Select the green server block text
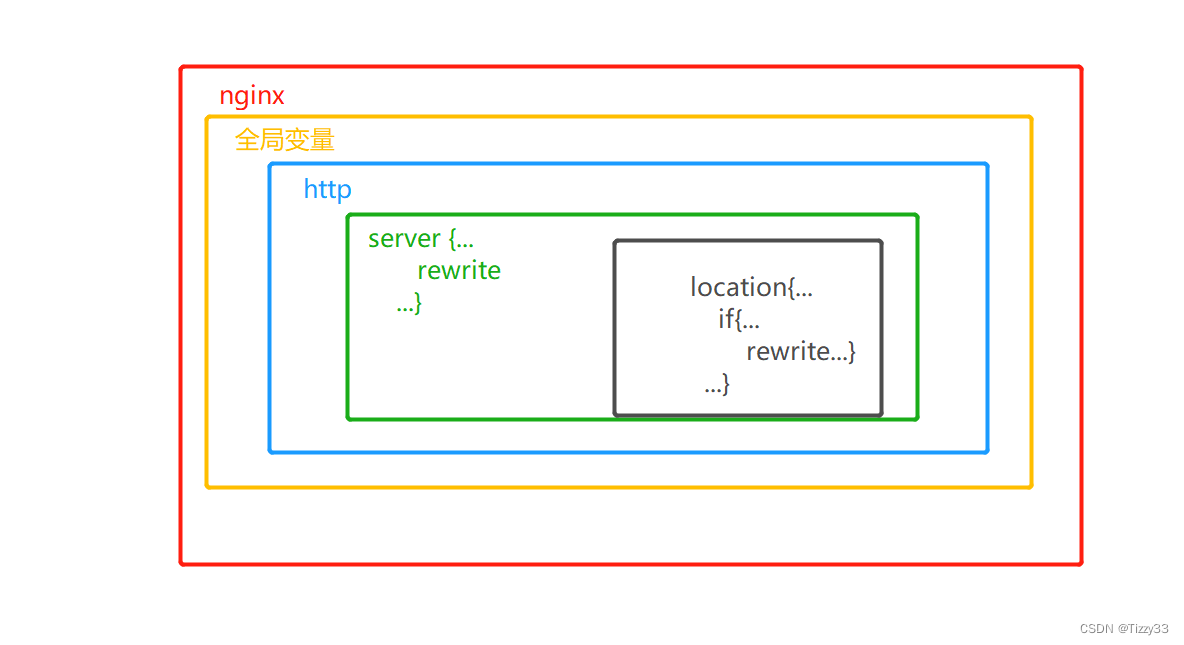This screenshot has height=645, width=1184. [x=419, y=238]
